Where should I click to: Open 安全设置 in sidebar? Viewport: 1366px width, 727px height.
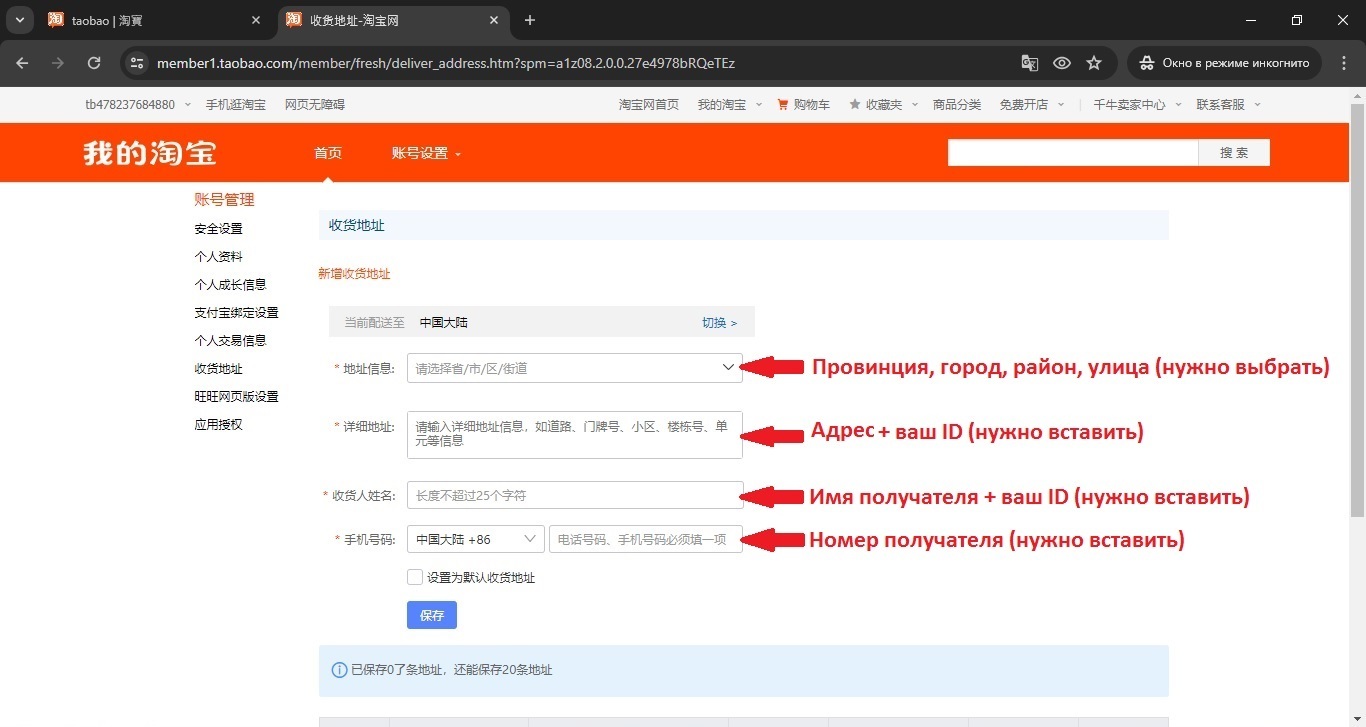219,228
